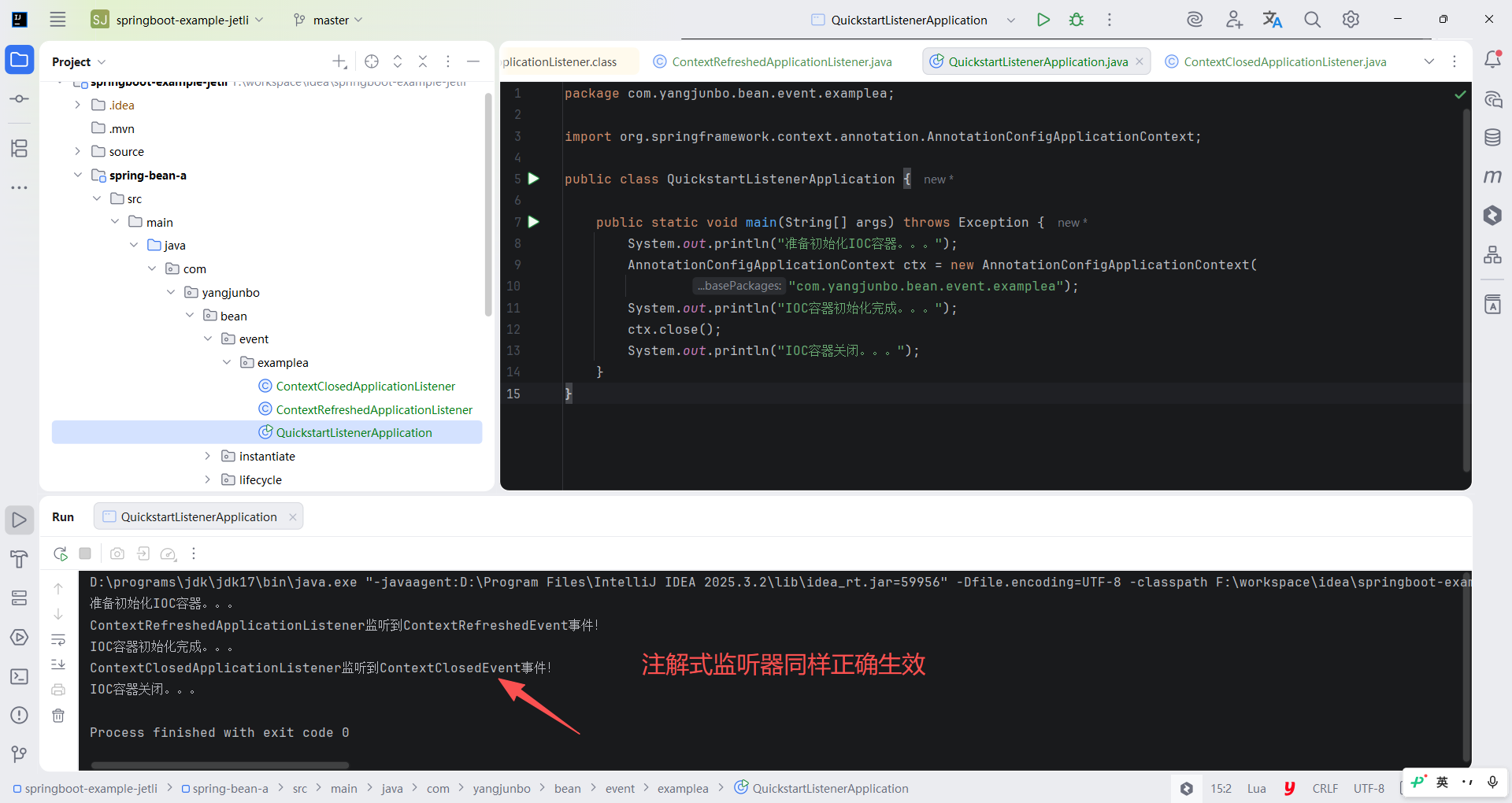The width and height of the screenshot is (1512, 803).
Task: Close QuickstartListenerApplication.java editor tab
Action: pyautogui.click(x=1140, y=61)
